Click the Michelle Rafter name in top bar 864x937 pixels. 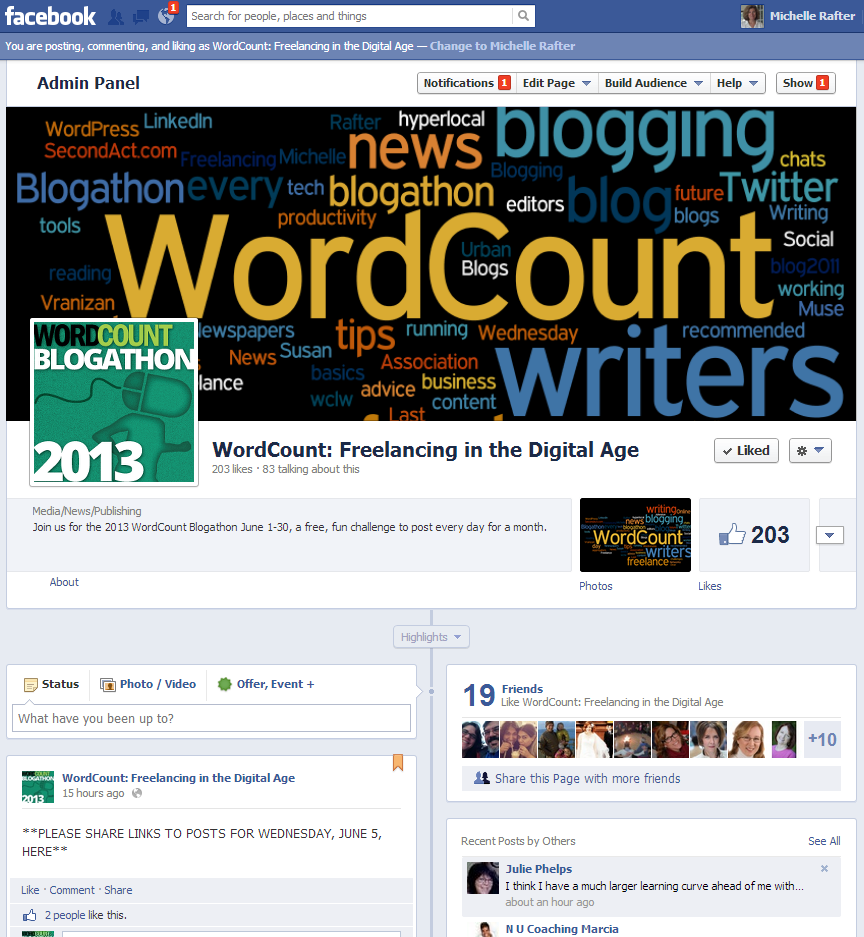[x=812, y=16]
